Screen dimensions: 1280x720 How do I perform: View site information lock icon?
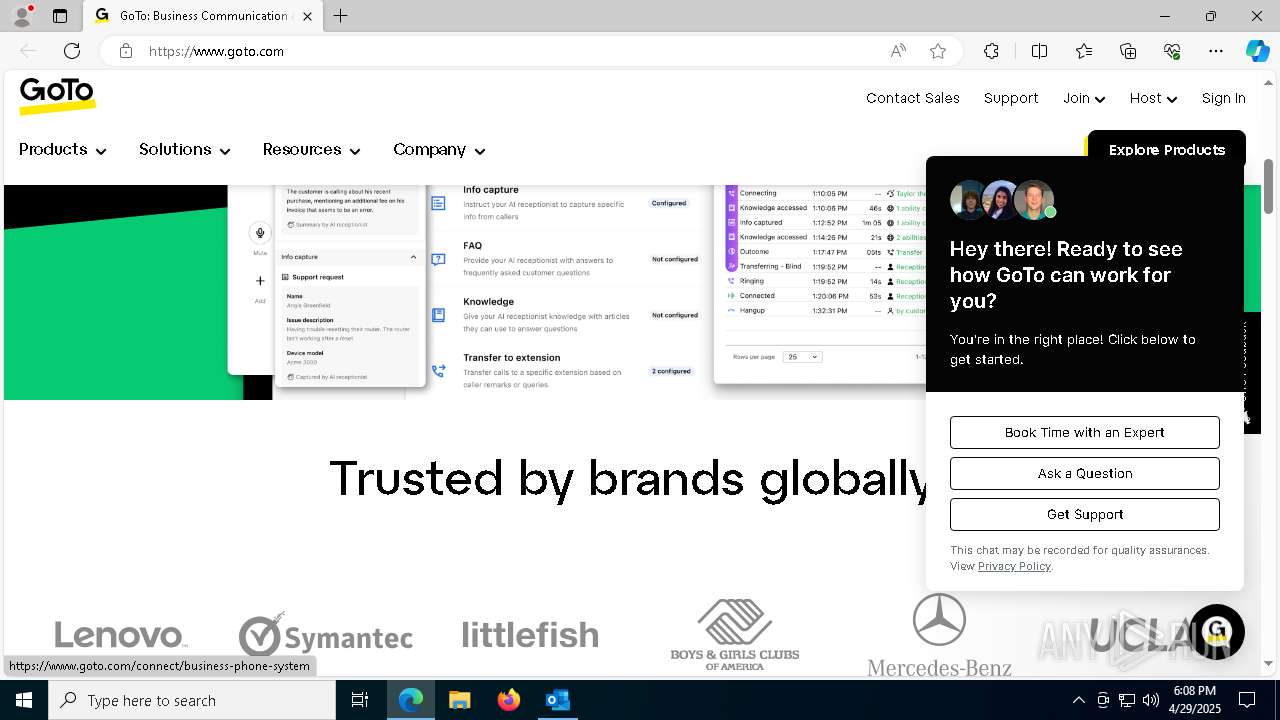pyautogui.click(x=125, y=51)
